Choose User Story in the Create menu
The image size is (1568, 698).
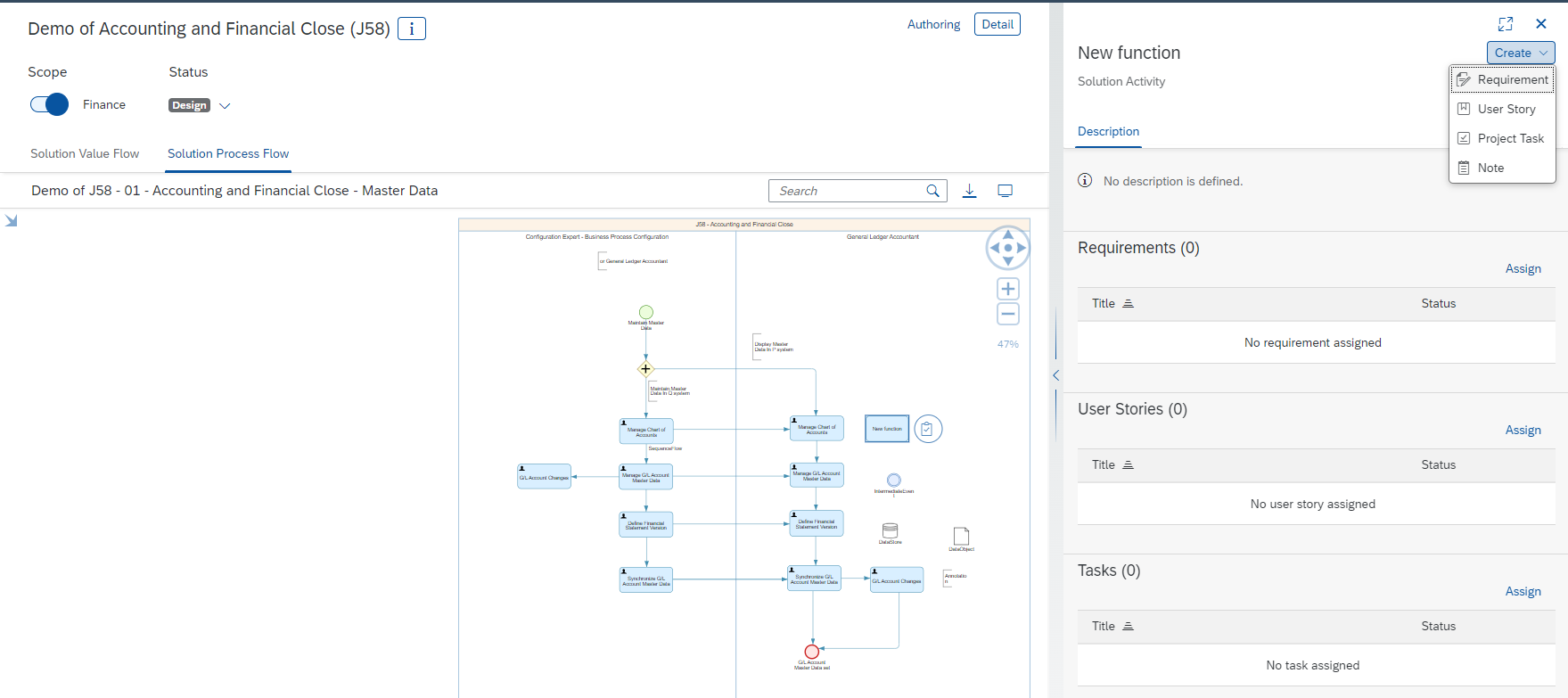(x=1506, y=109)
